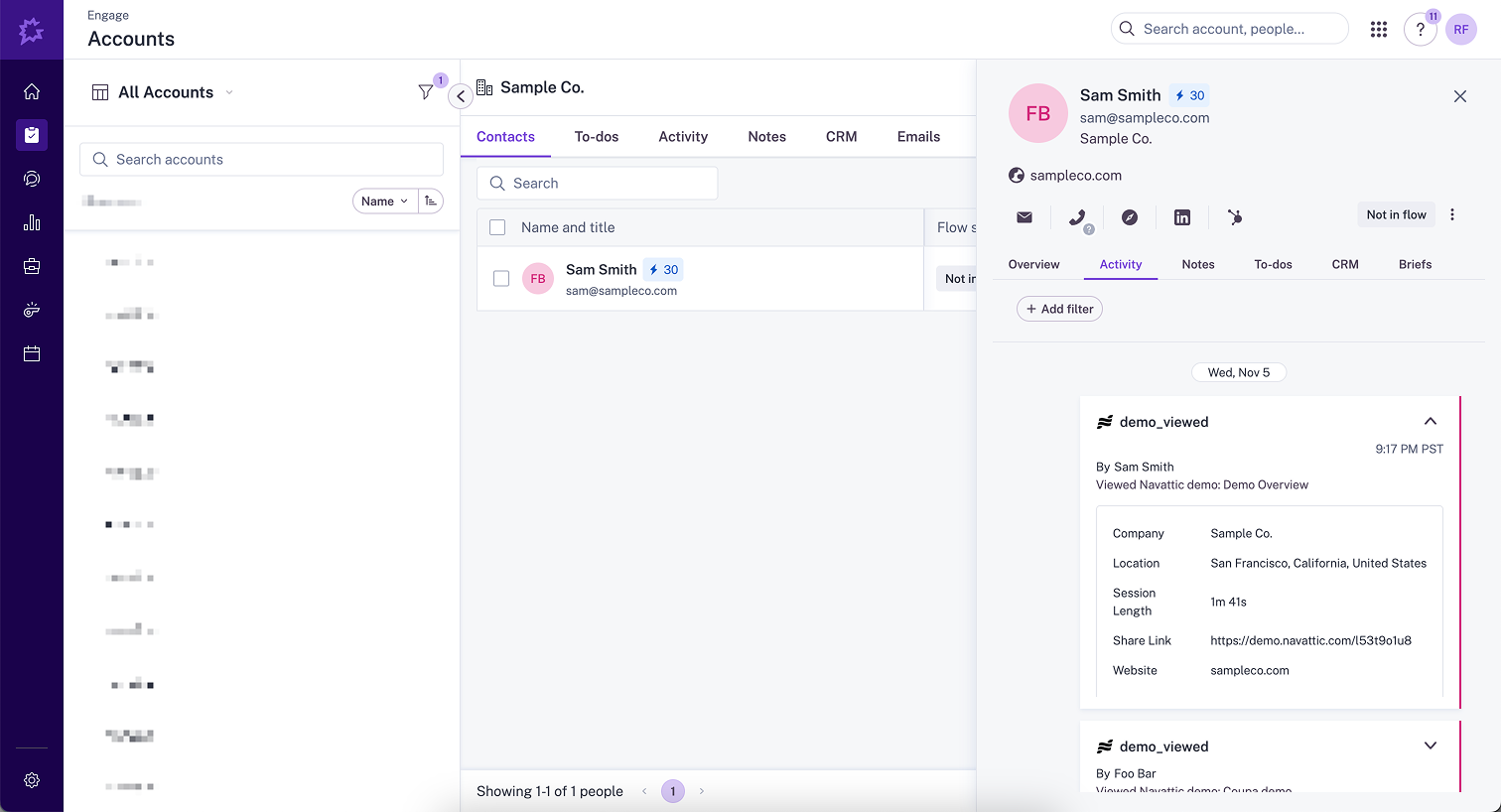
Task: Switch to the To-dos tab for Sample Co.
Action: [597, 137]
